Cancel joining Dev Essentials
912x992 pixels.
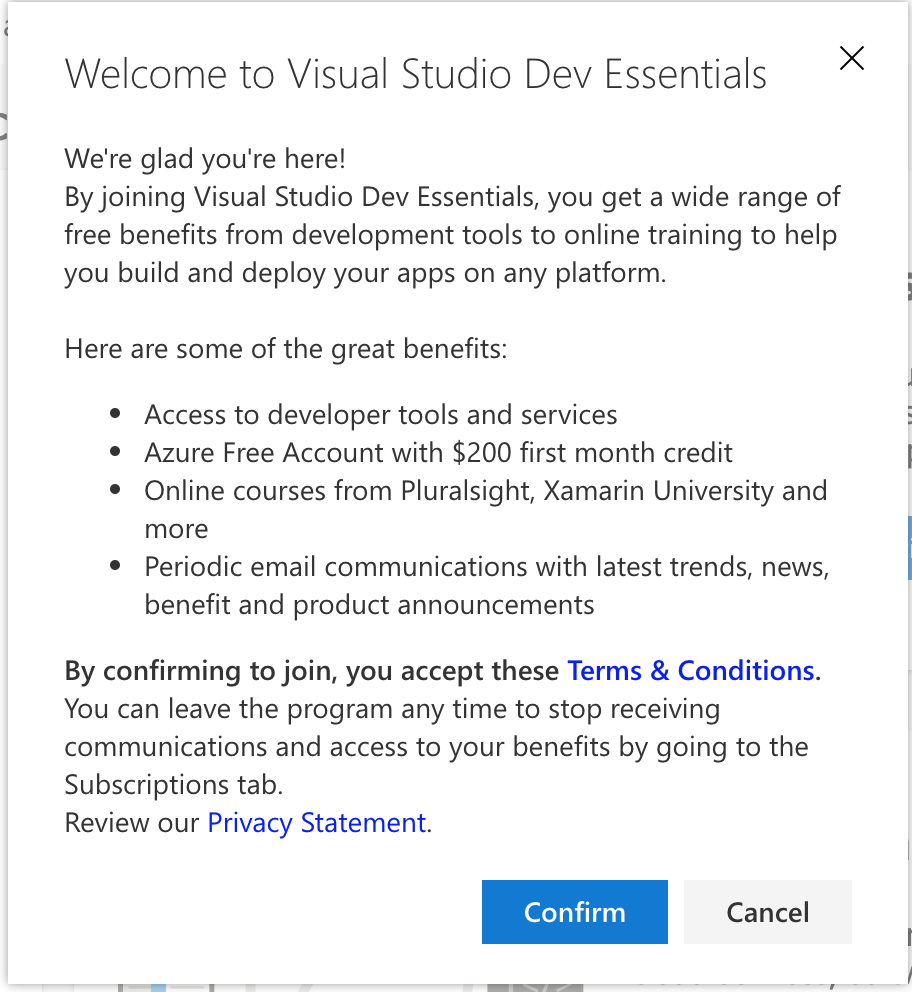pos(768,912)
